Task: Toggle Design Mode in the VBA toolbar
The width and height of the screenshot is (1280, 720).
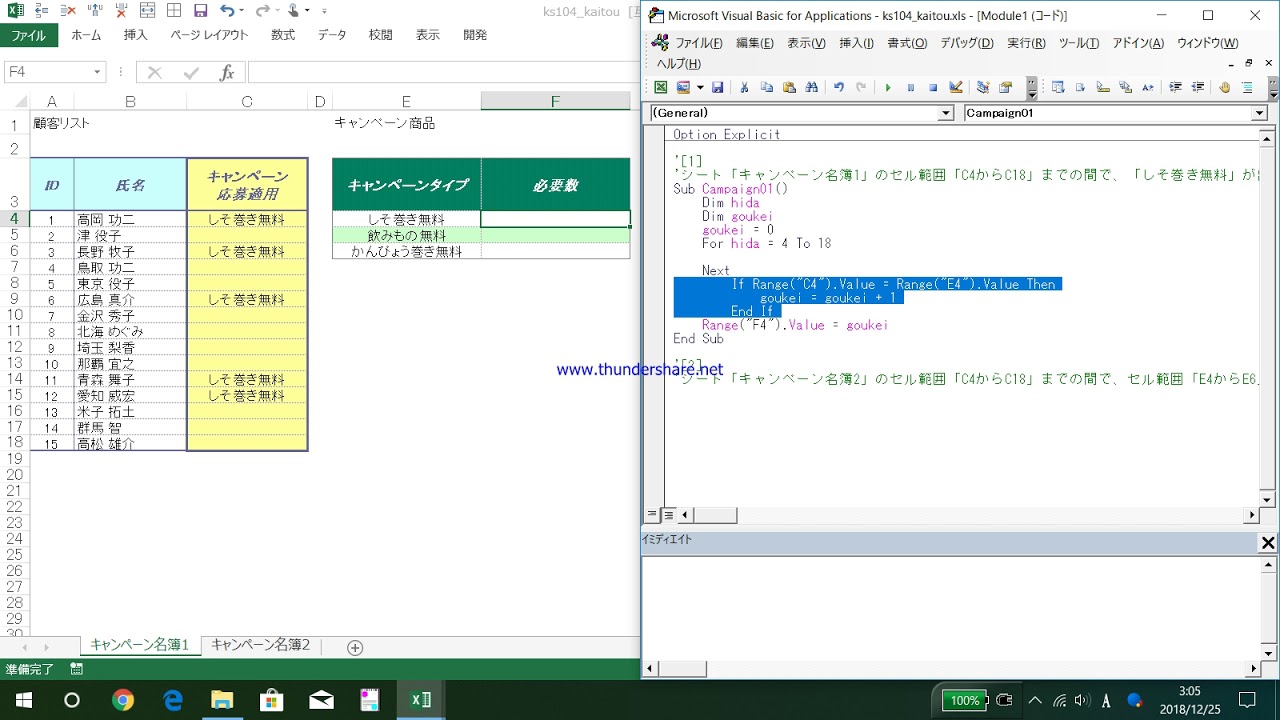Action: click(x=956, y=88)
